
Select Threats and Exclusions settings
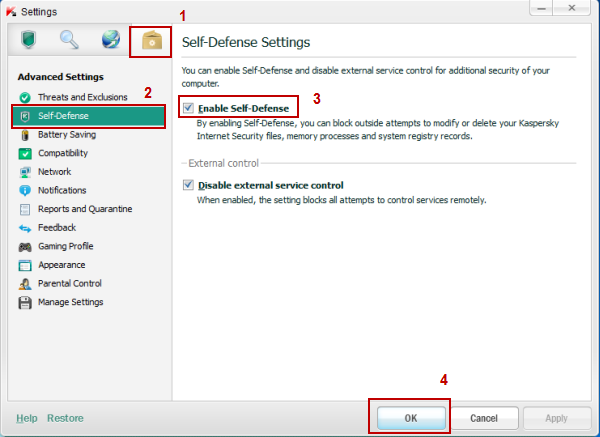point(82,97)
